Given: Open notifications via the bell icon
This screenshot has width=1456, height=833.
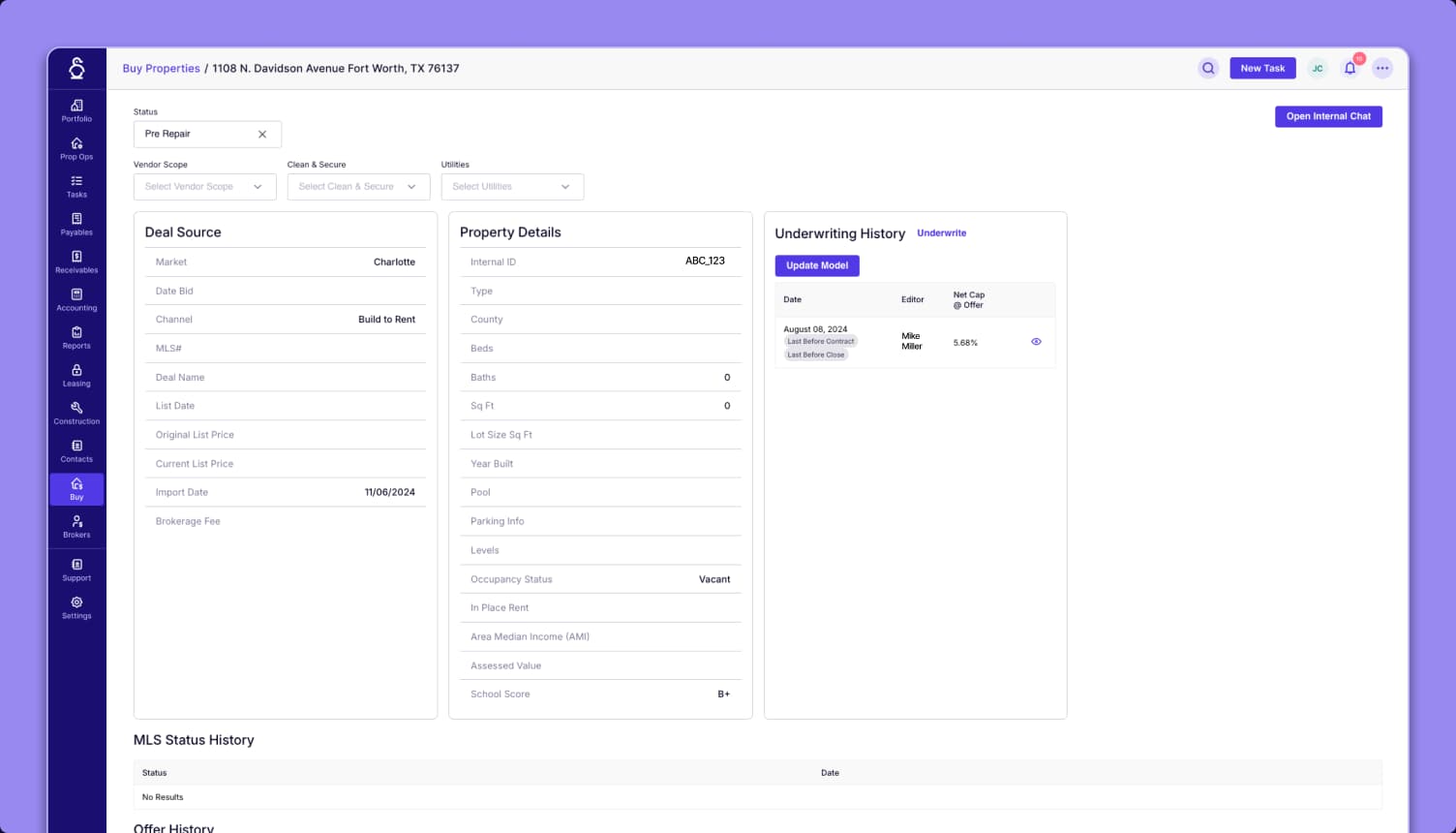Looking at the screenshot, I should [x=1350, y=68].
